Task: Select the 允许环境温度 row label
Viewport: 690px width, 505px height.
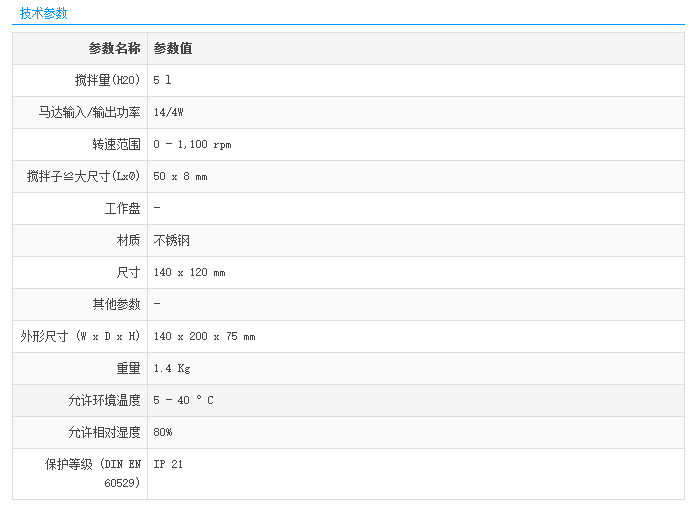Action: pyautogui.click(x=104, y=400)
